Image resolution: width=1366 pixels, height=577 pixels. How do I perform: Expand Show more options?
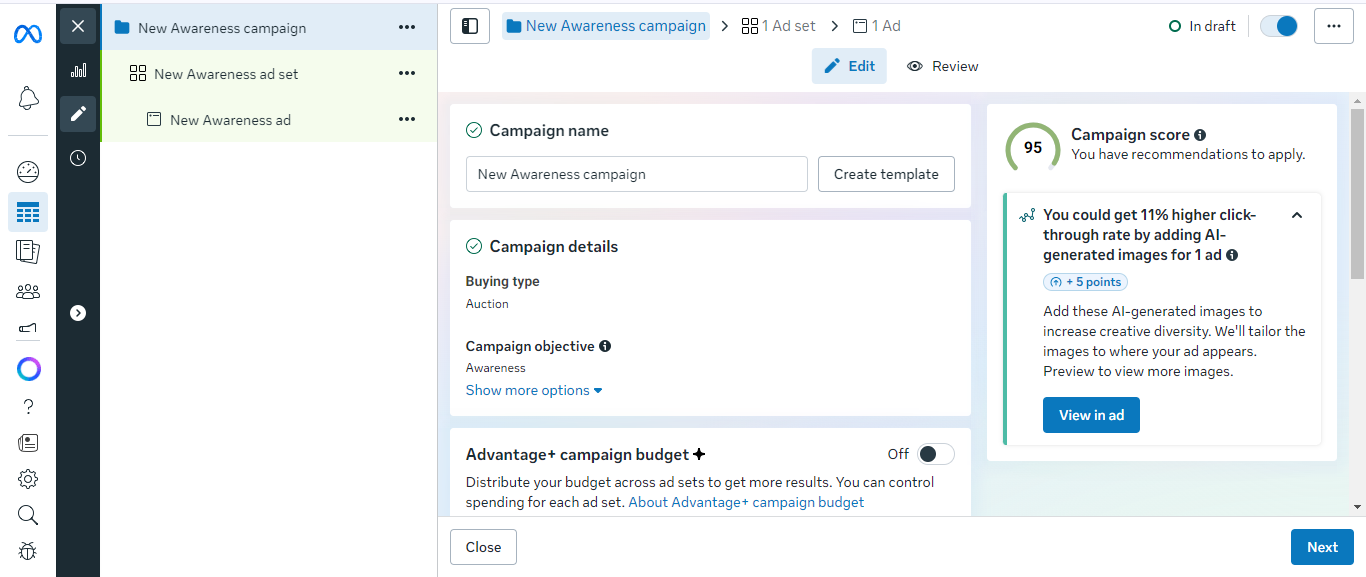[x=534, y=390]
